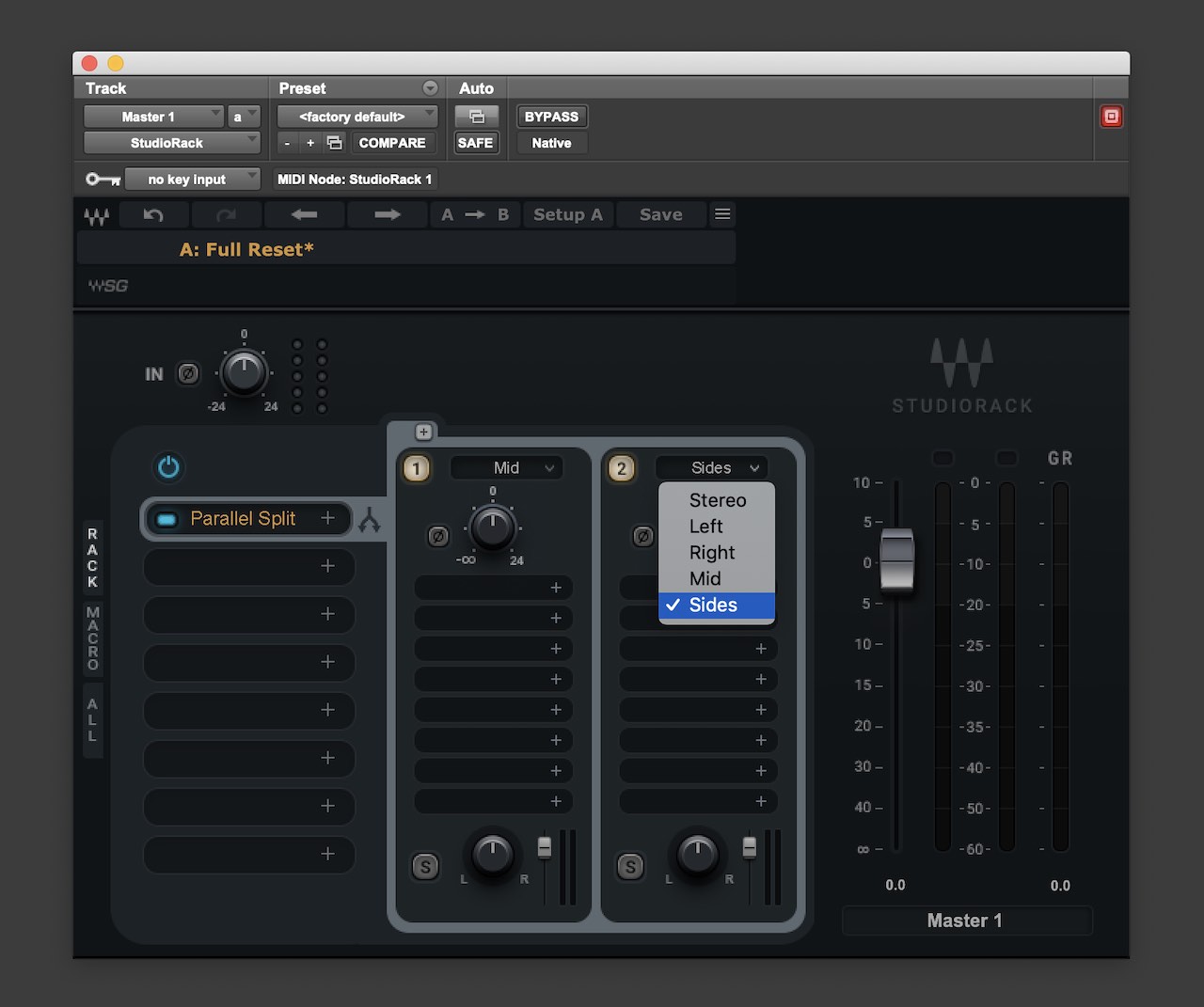Load the previous preset with the left arrow
This screenshot has height=1007, width=1204.
(x=304, y=215)
